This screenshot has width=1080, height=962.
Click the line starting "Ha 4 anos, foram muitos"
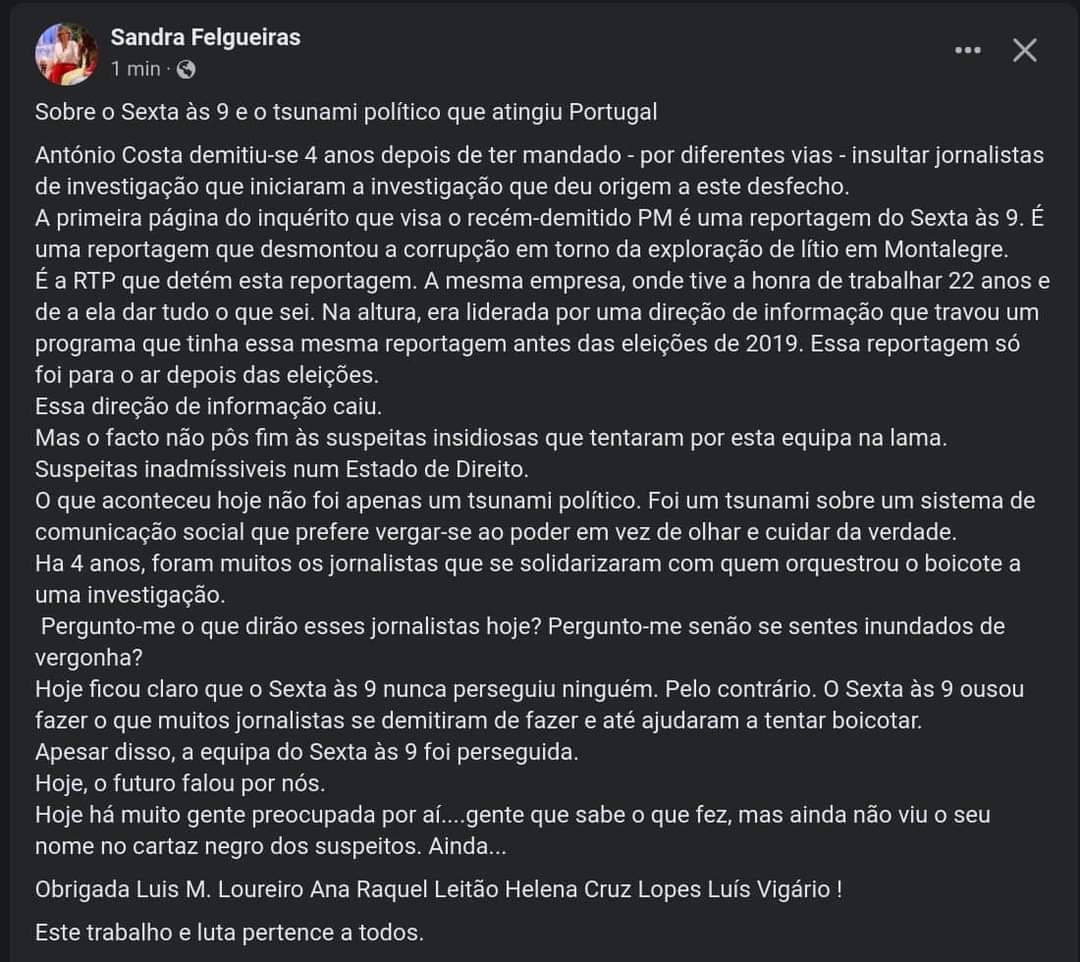point(527,563)
